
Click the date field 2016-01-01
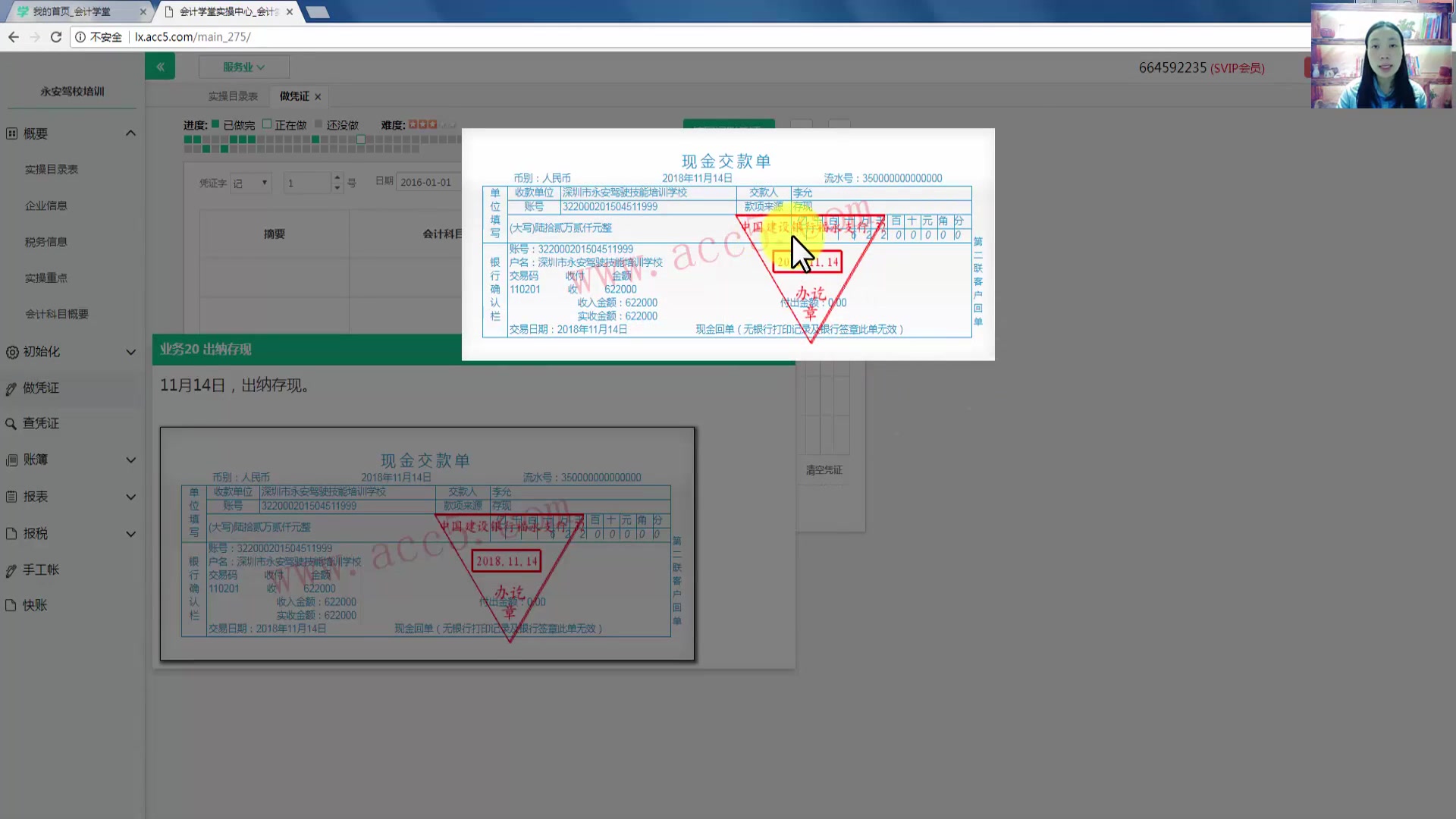(426, 183)
